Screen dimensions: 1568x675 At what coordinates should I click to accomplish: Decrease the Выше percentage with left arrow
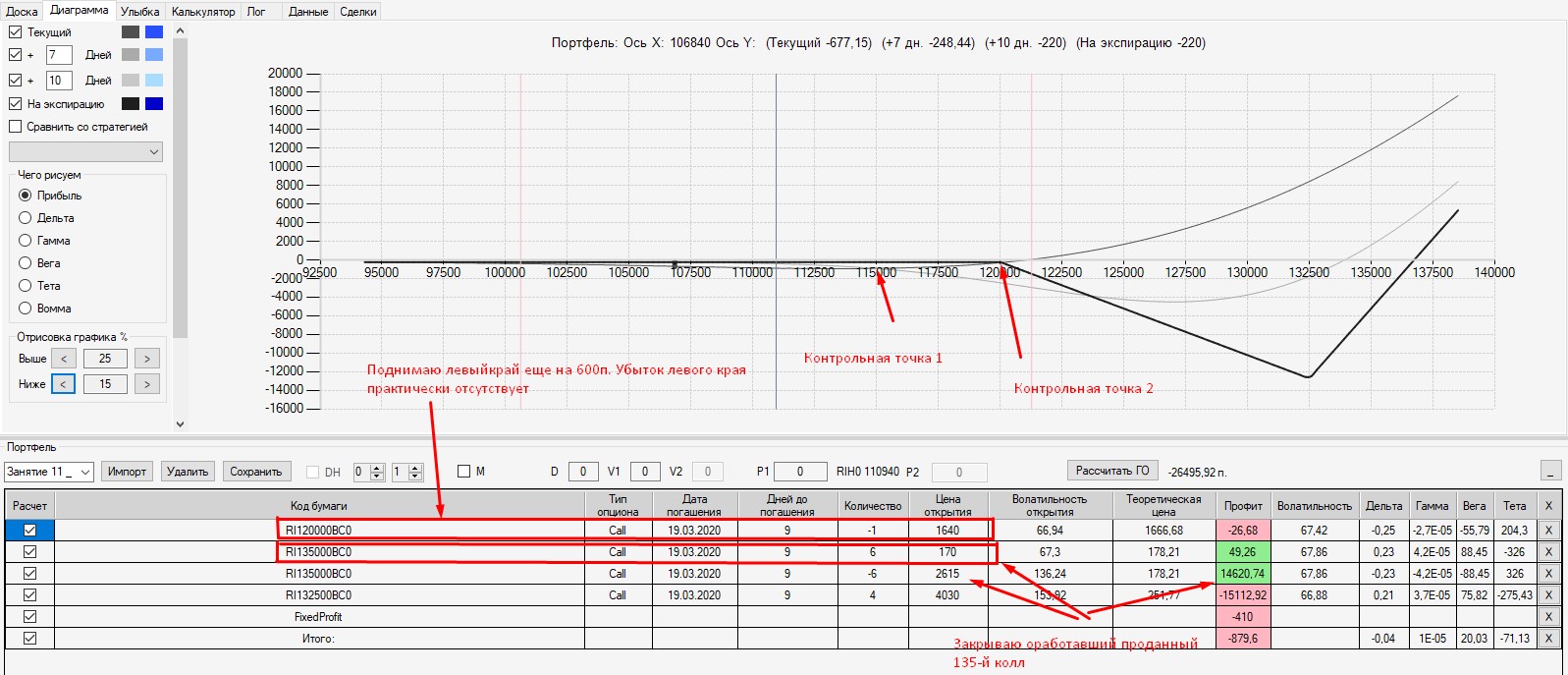(63, 359)
